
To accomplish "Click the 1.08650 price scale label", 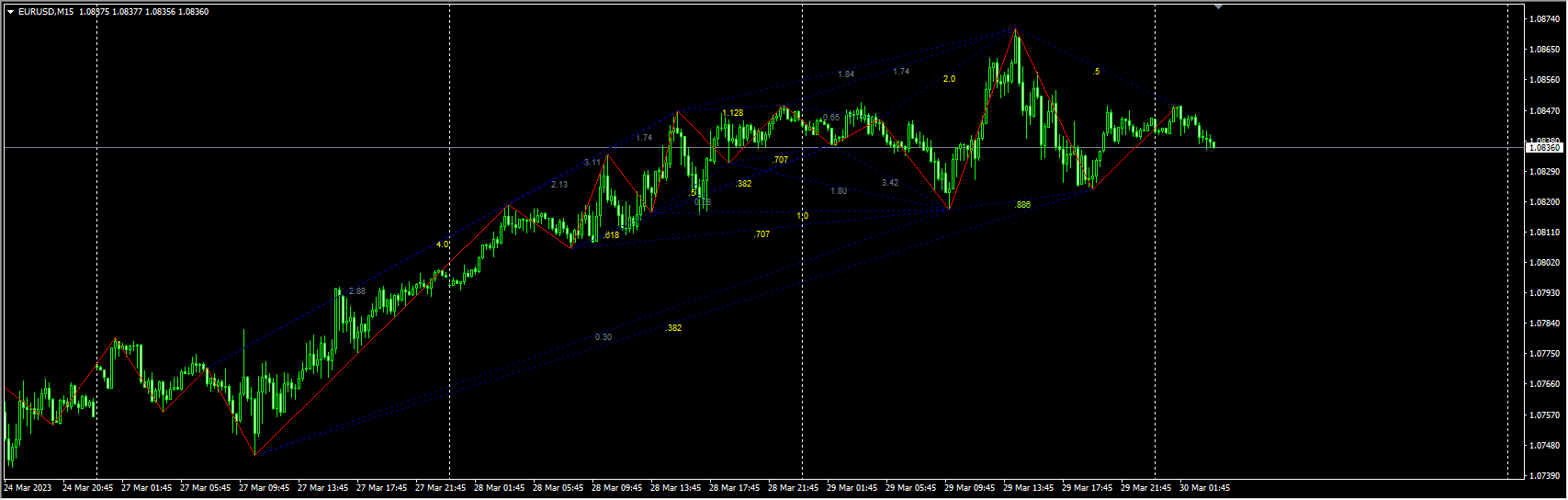I will coord(1546,49).
